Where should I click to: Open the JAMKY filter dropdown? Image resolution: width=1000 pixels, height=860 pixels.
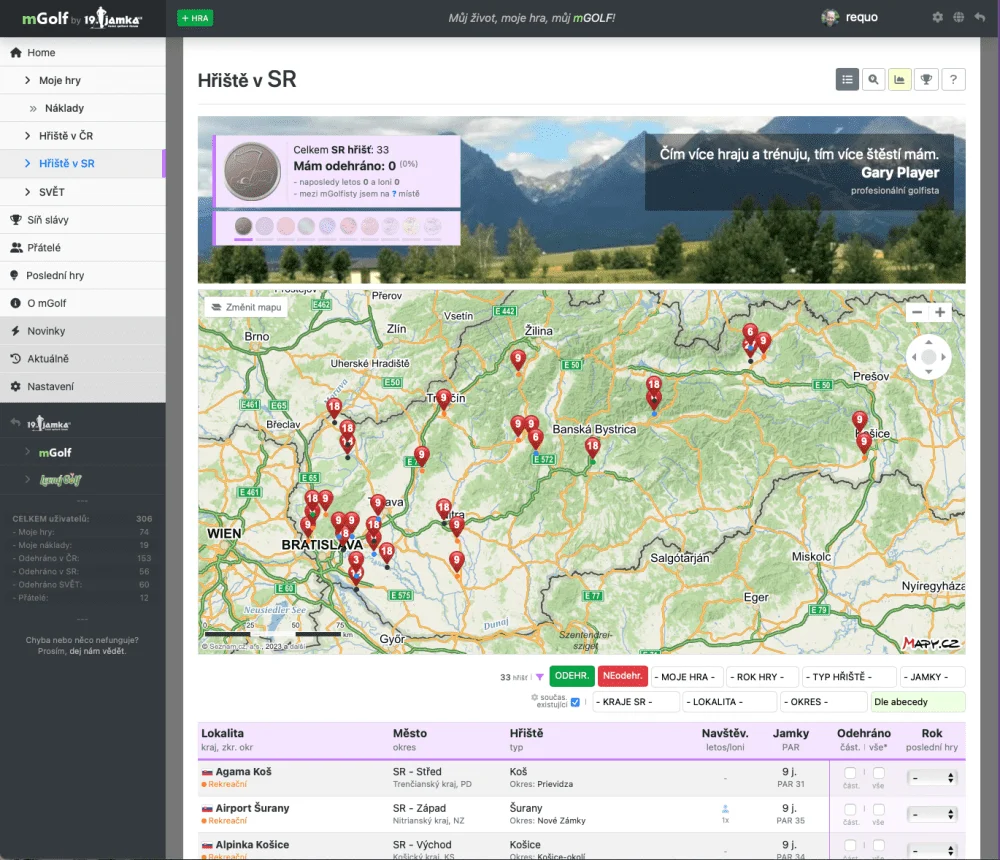pyautogui.click(x=932, y=677)
